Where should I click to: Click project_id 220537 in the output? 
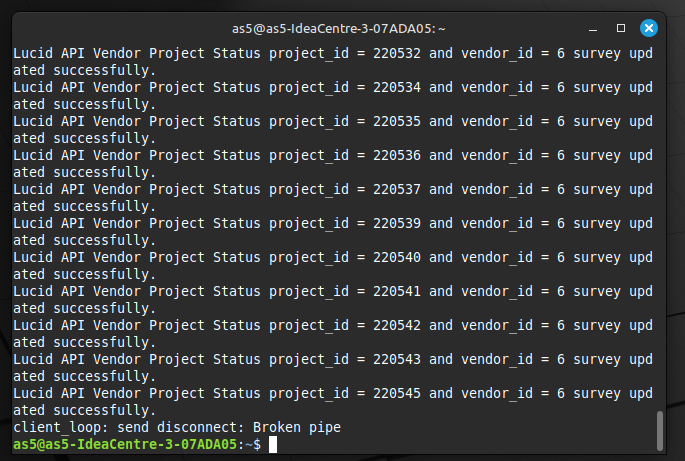coord(397,190)
